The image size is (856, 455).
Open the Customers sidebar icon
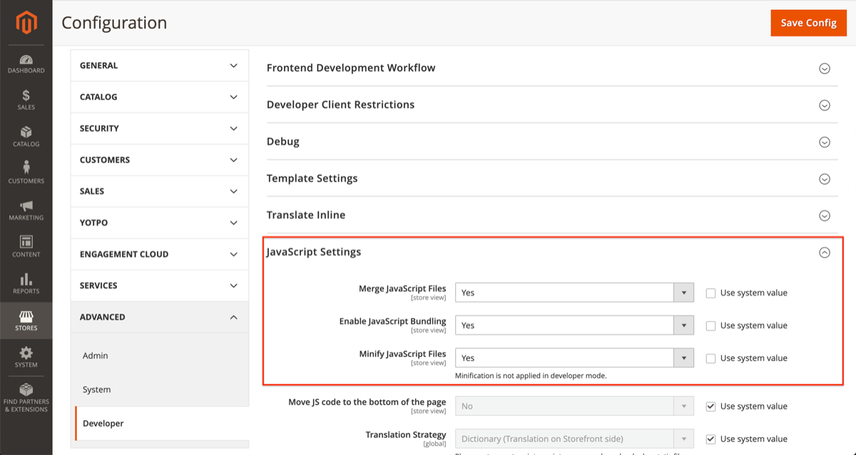tap(26, 173)
